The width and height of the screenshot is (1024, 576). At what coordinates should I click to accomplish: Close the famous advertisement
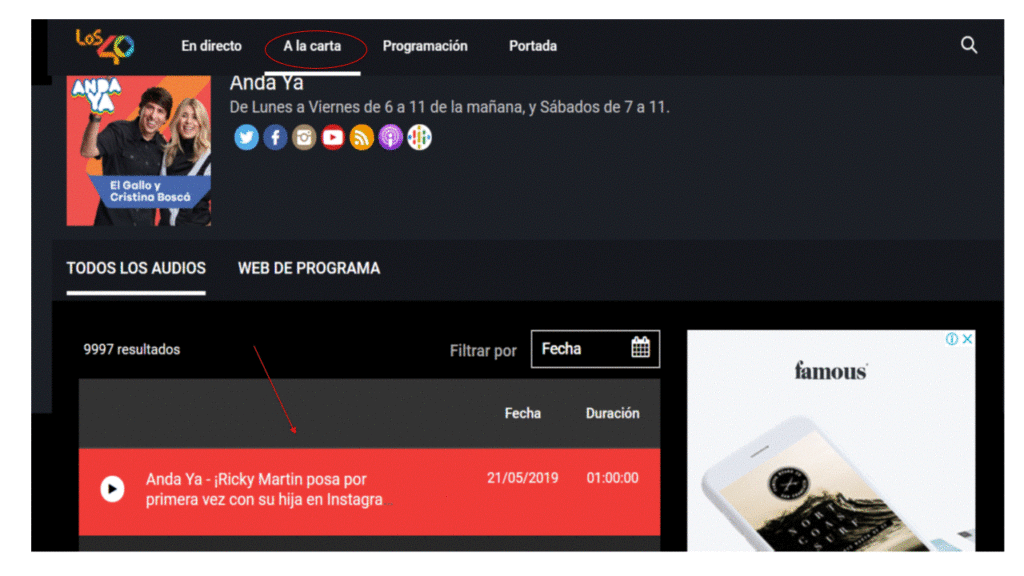967,338
